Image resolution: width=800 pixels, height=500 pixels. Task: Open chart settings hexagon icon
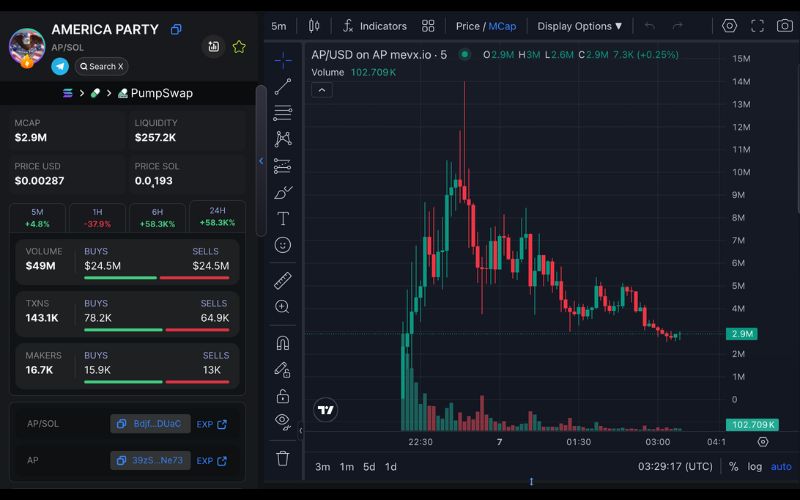(x=729, y=26)
